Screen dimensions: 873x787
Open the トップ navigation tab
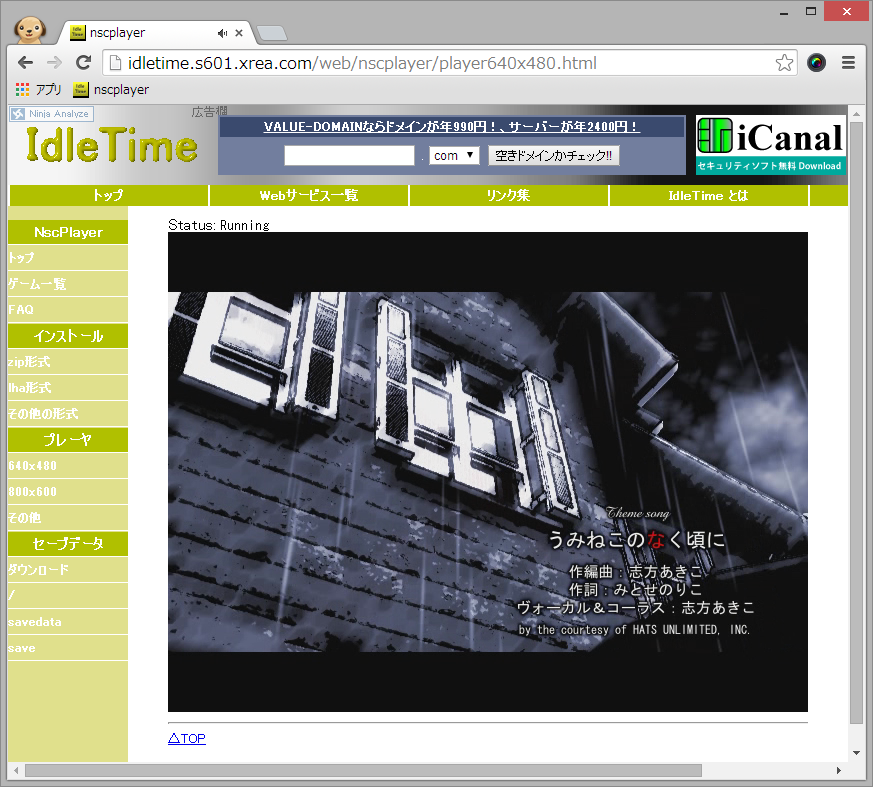coord(109,195)
